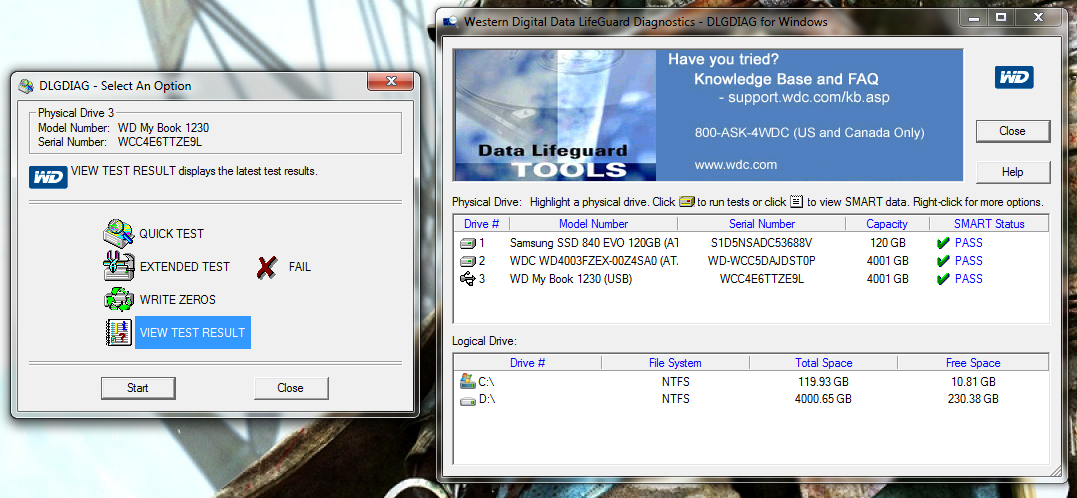Select logical drive C:\ row
The image size is (1077, 498).
pyautogui.click(x=751, y=381)
